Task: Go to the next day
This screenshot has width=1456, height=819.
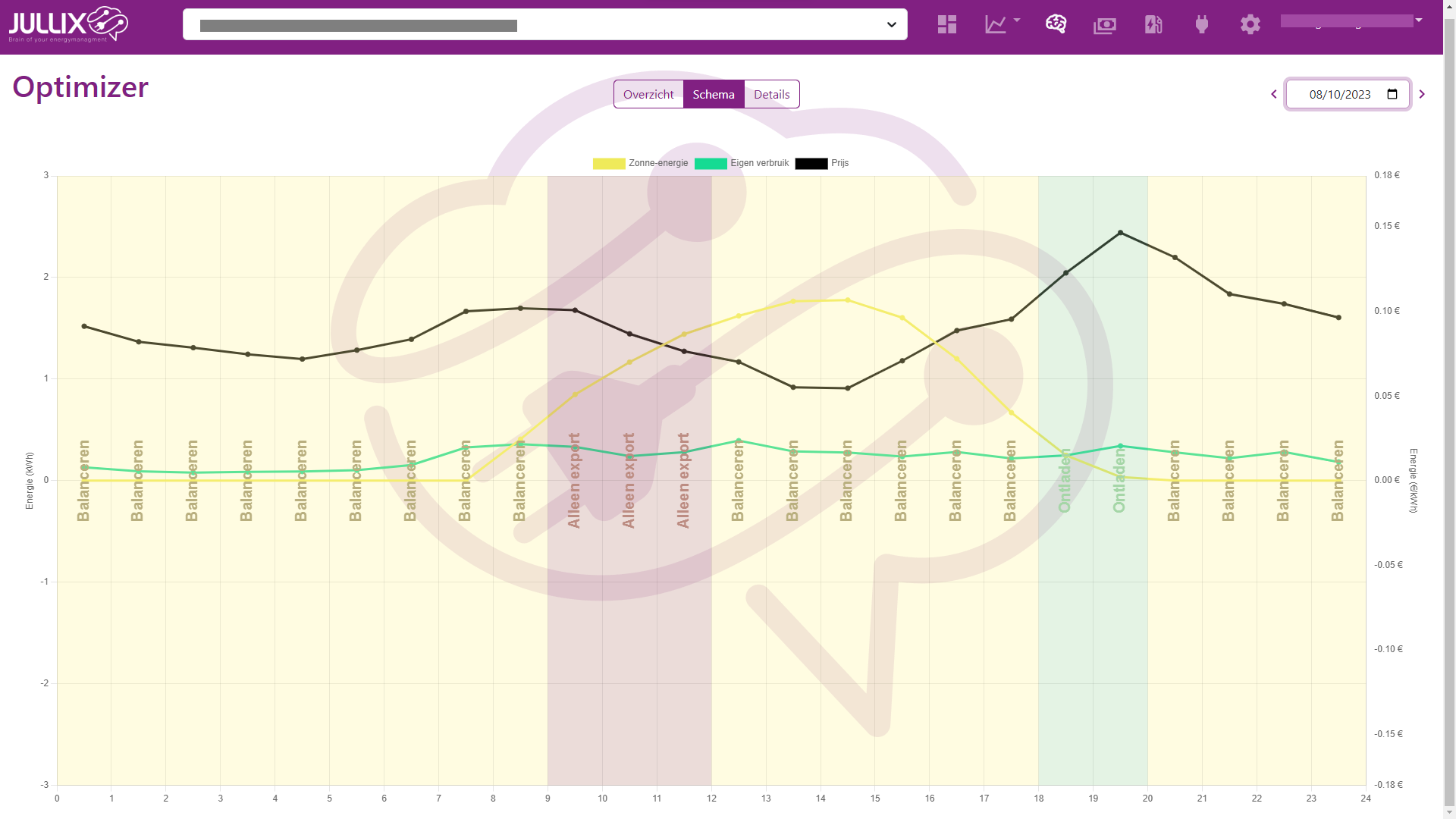Action: click(x=1422, y=94)
